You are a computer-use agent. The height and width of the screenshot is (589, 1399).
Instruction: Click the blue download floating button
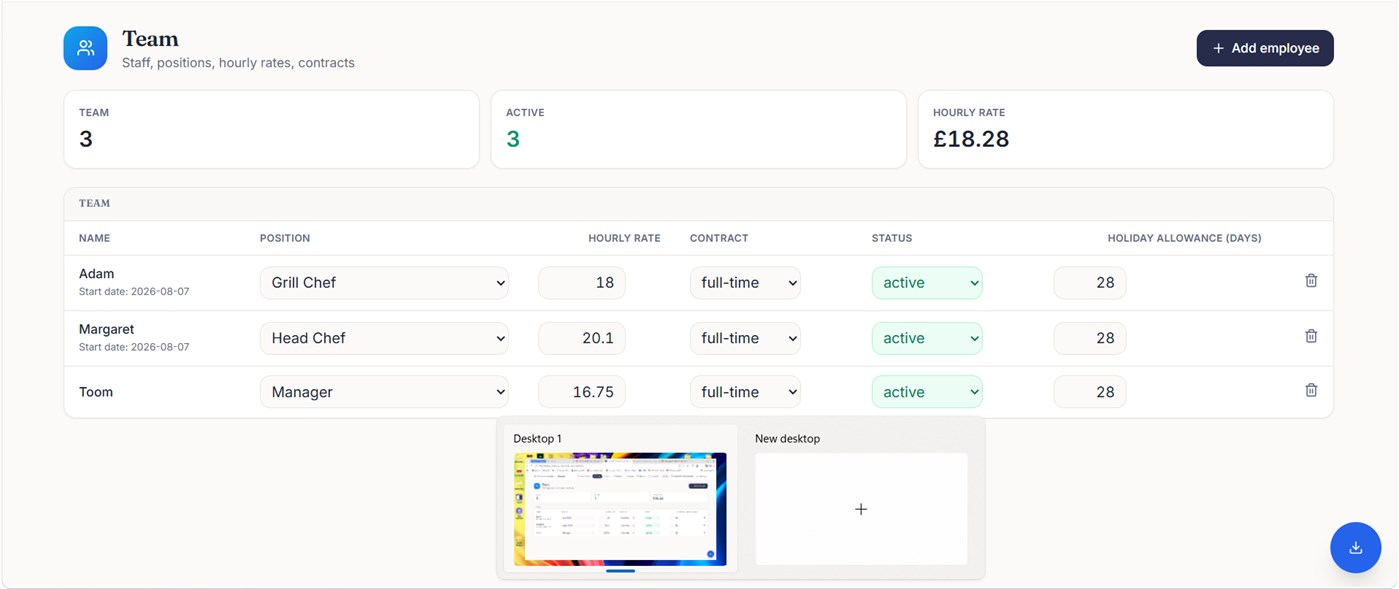click(x=1355, y=547)
